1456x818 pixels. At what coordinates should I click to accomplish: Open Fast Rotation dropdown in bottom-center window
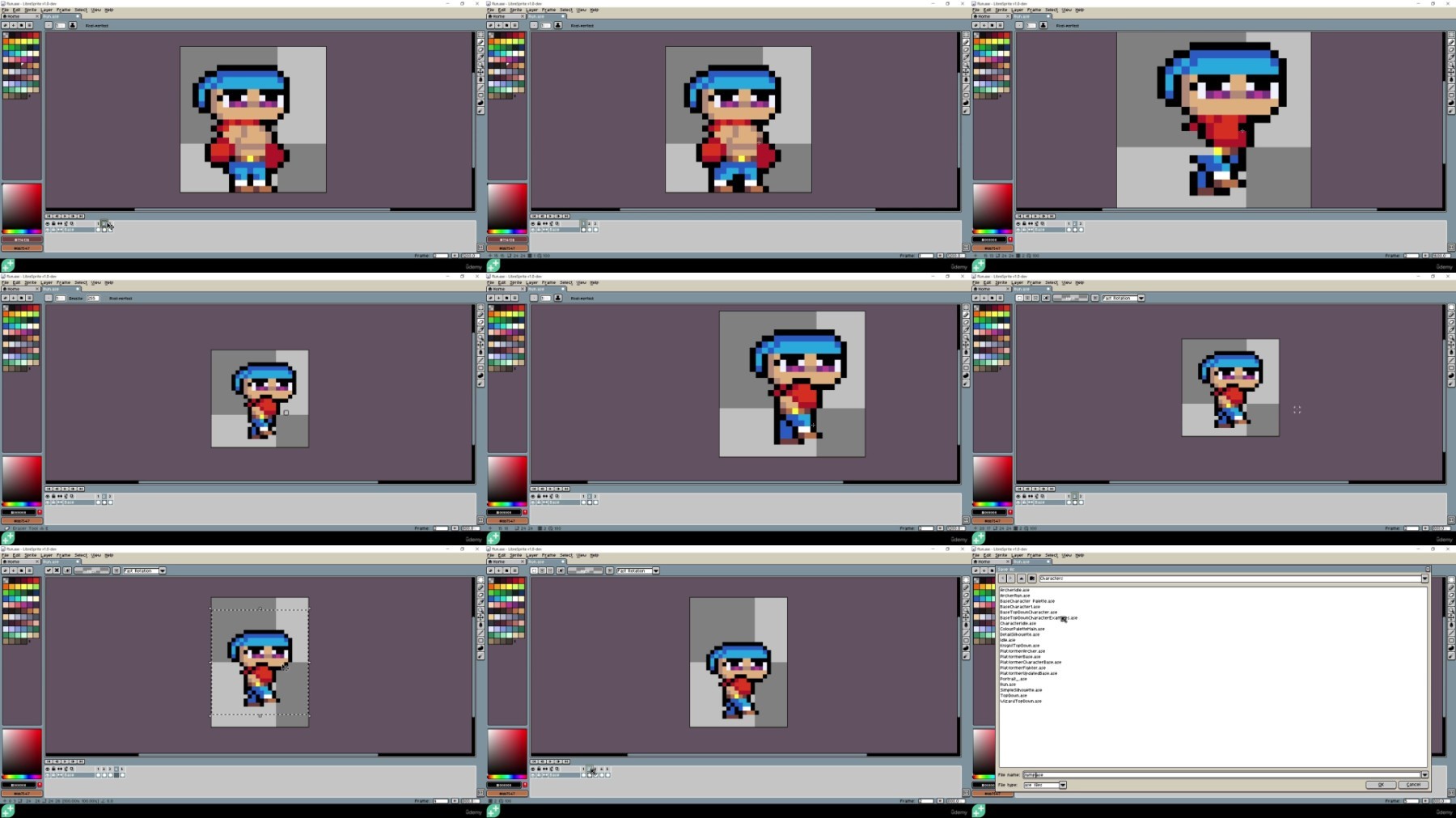[x=655, y=570]
